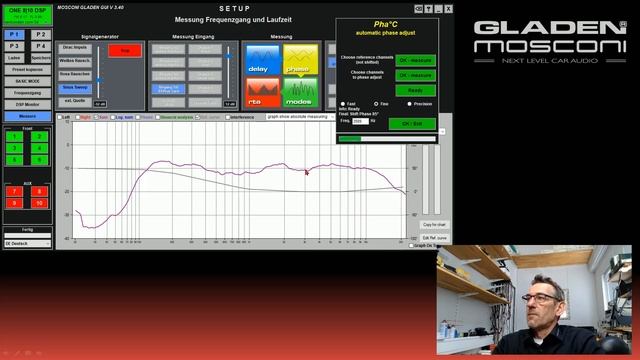
Task: Switch to preset P 2
Action: click(x=41, y=35)
